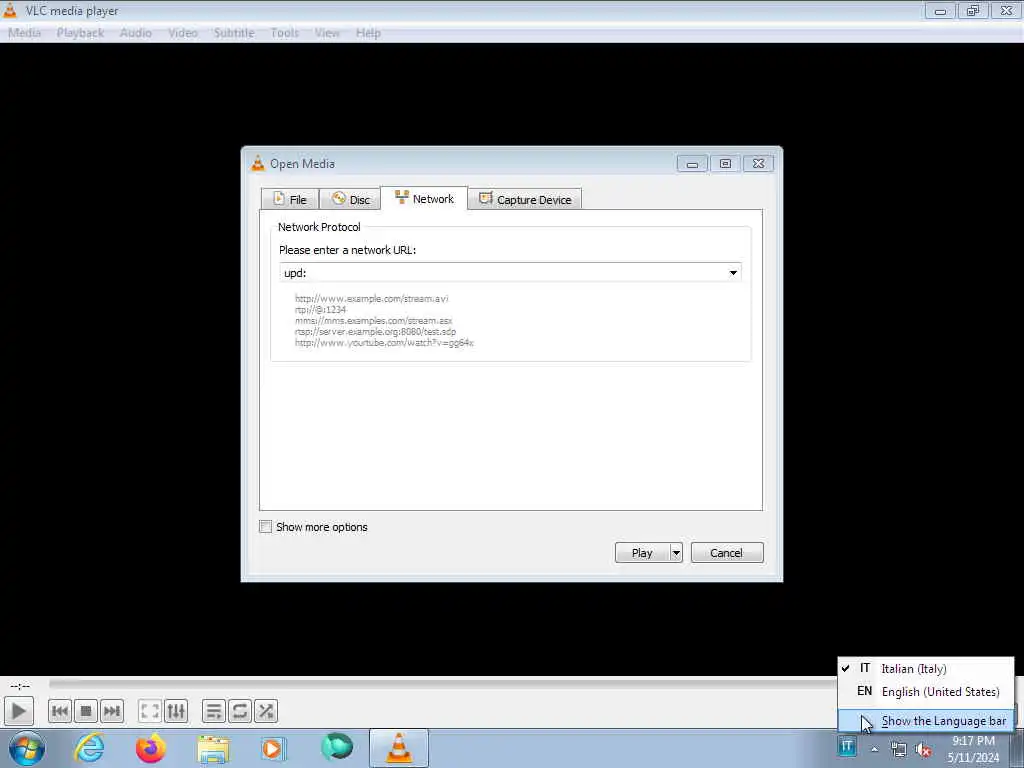This screenshot has height=768, width=1024.
Task: Select the Network tab
Action: 424,198
